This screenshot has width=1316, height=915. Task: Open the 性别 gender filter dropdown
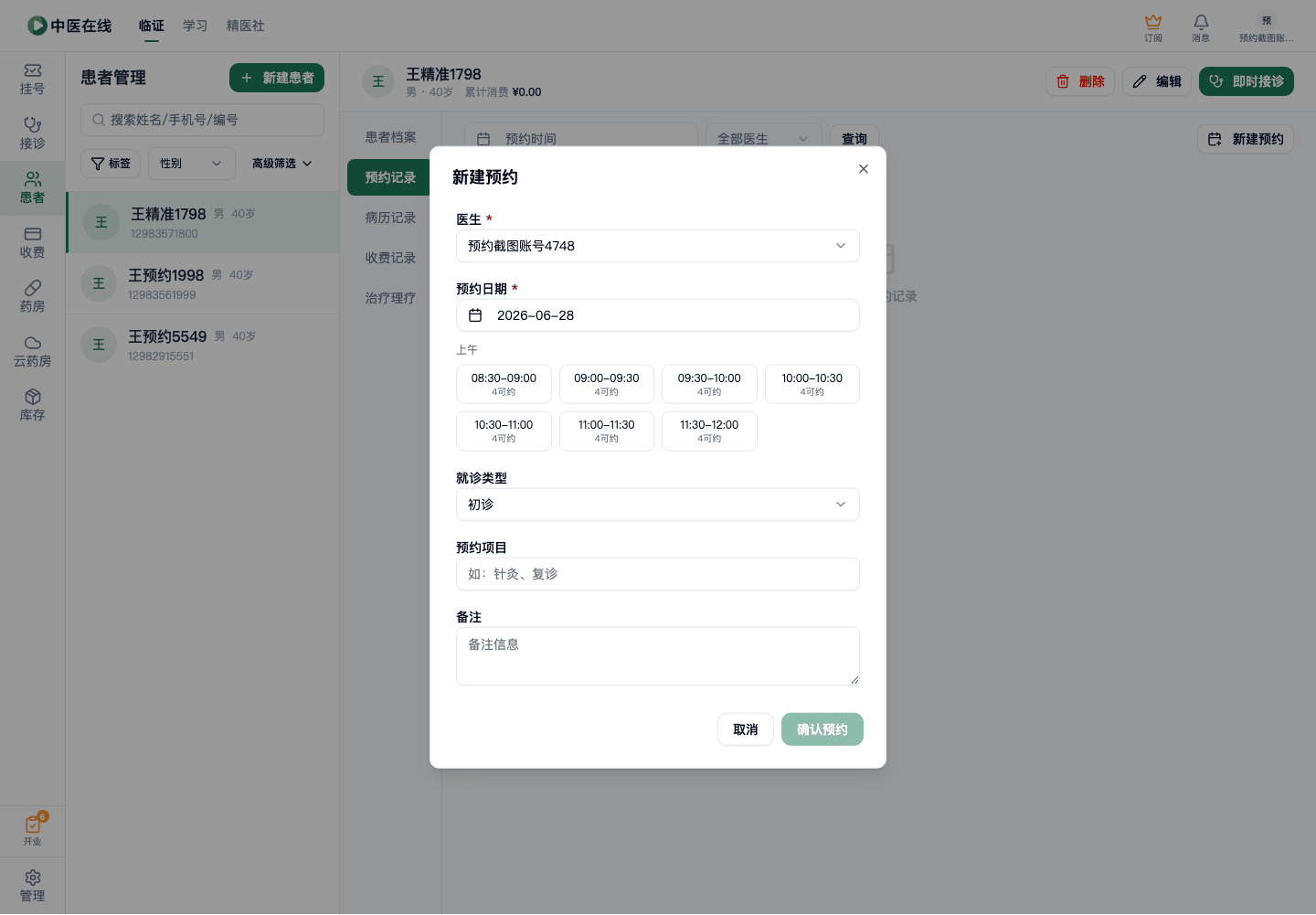[x=192, y=164]
